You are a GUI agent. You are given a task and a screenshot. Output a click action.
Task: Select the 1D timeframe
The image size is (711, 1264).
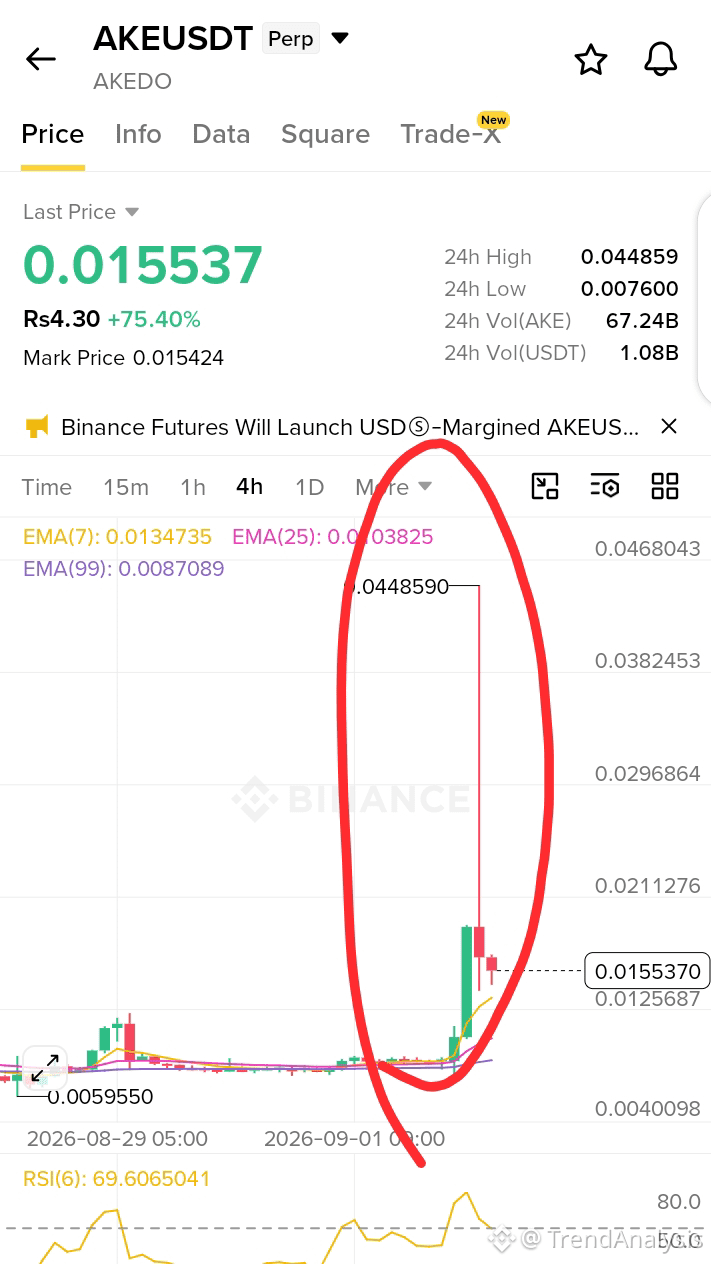pos(310,487)
